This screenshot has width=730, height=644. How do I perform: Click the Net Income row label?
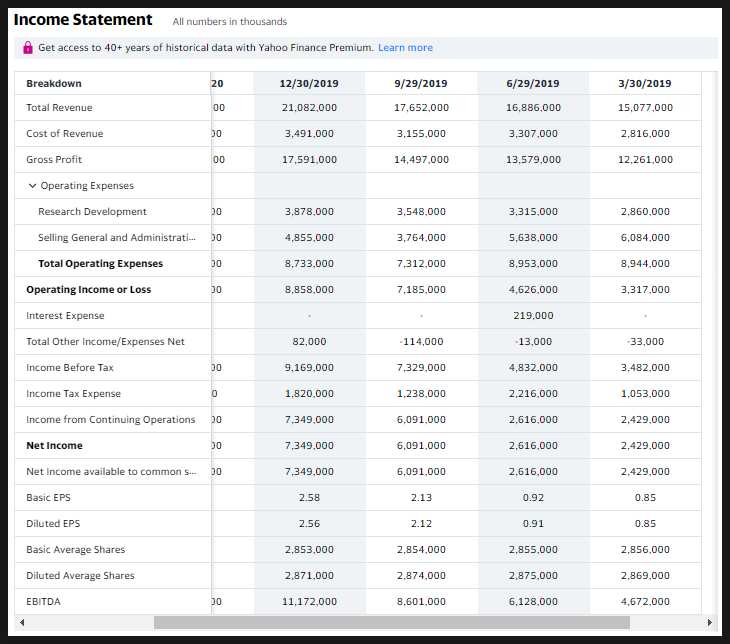point(54,446)
